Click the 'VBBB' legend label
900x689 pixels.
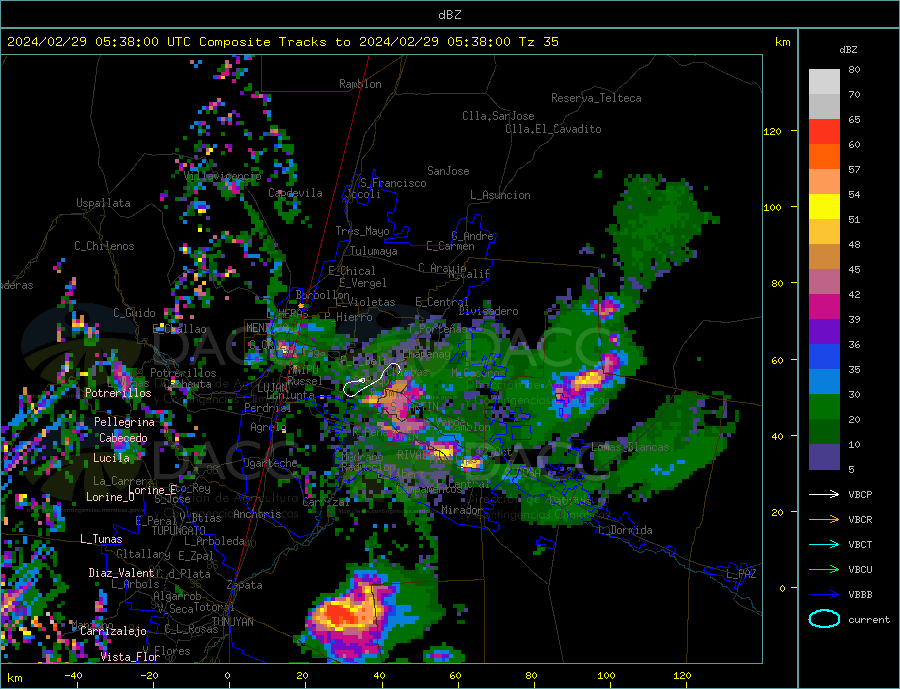click(x=860, y=594)
